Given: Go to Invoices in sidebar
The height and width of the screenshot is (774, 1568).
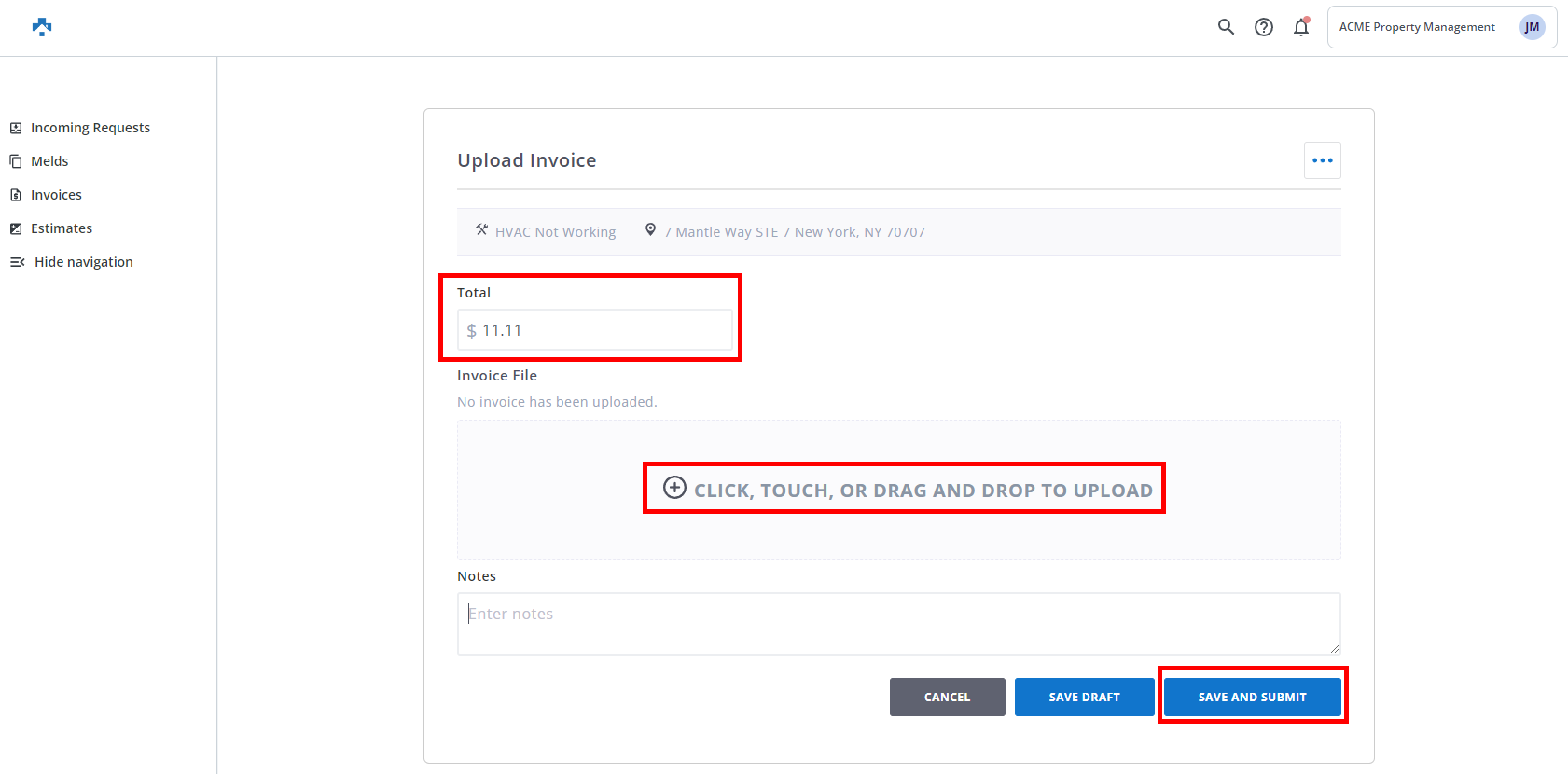Looking at the screenshot, I should [x=56, y=195].
